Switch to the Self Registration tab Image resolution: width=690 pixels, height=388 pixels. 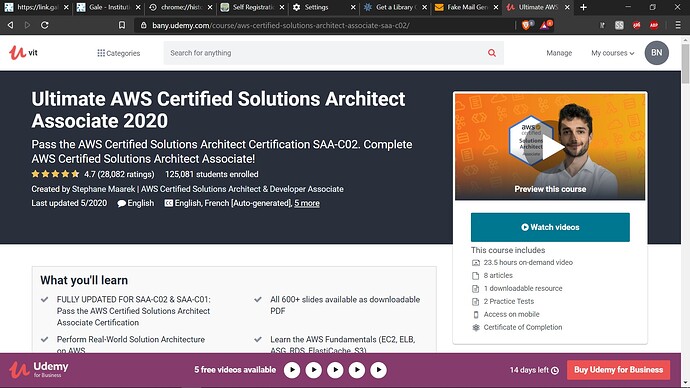[x=253, y=7]
